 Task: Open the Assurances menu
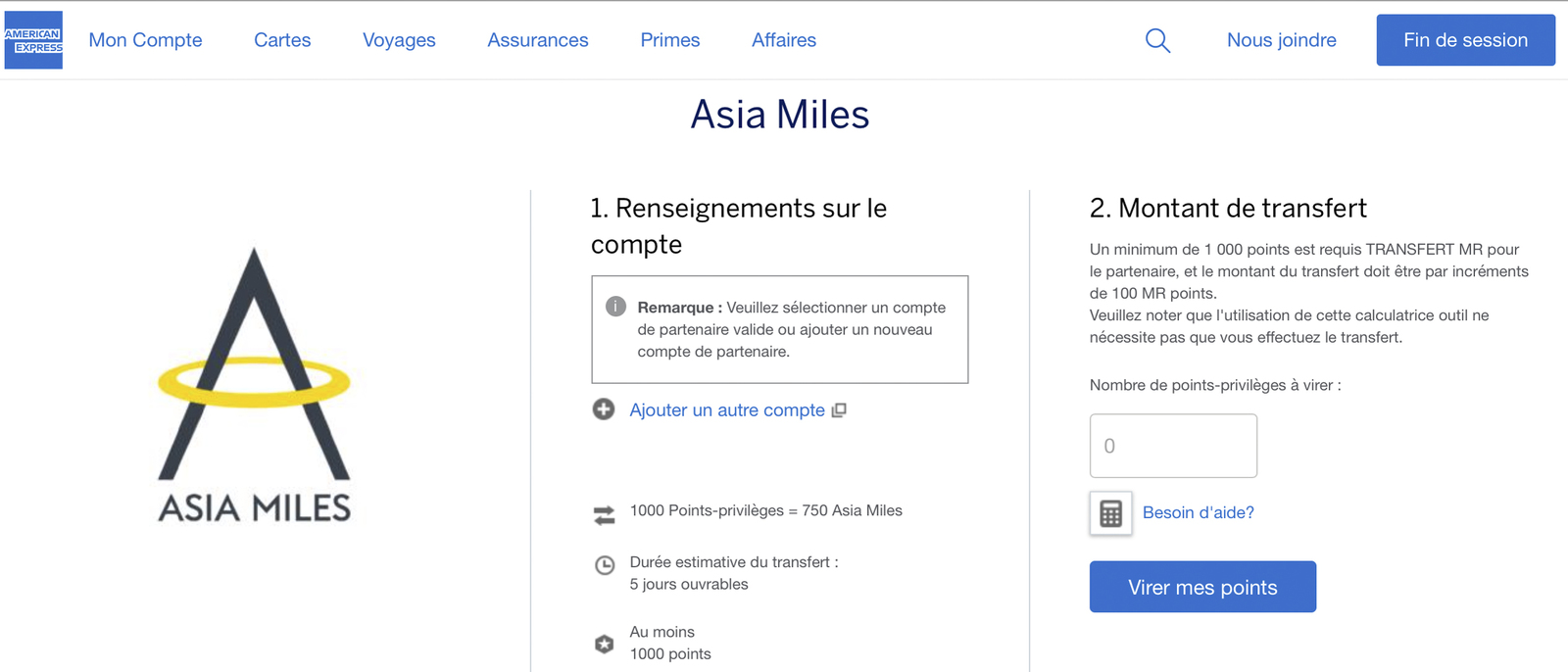click(538, 40)
